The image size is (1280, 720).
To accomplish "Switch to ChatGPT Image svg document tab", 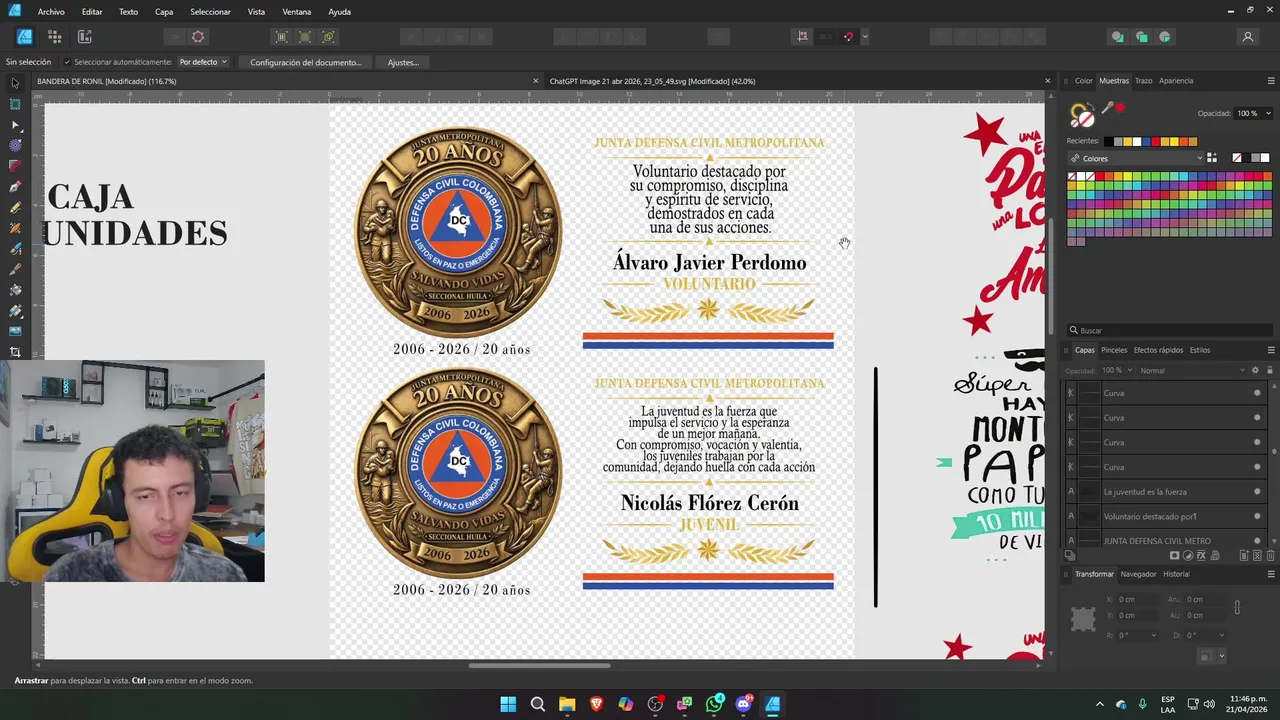I will click(652, 81).
